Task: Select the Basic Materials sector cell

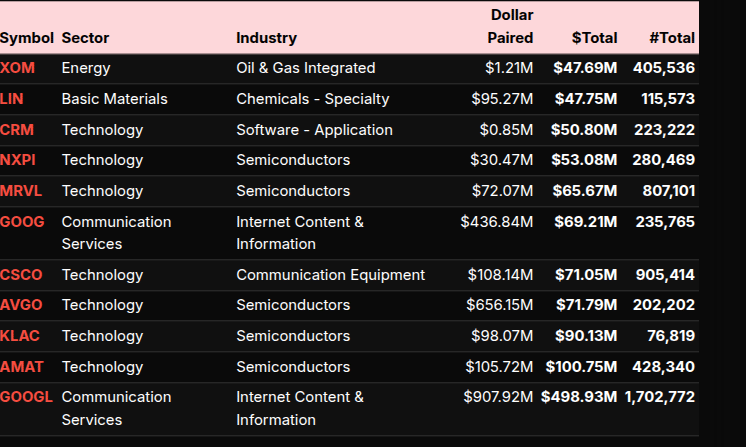Action: coord(114,99)
